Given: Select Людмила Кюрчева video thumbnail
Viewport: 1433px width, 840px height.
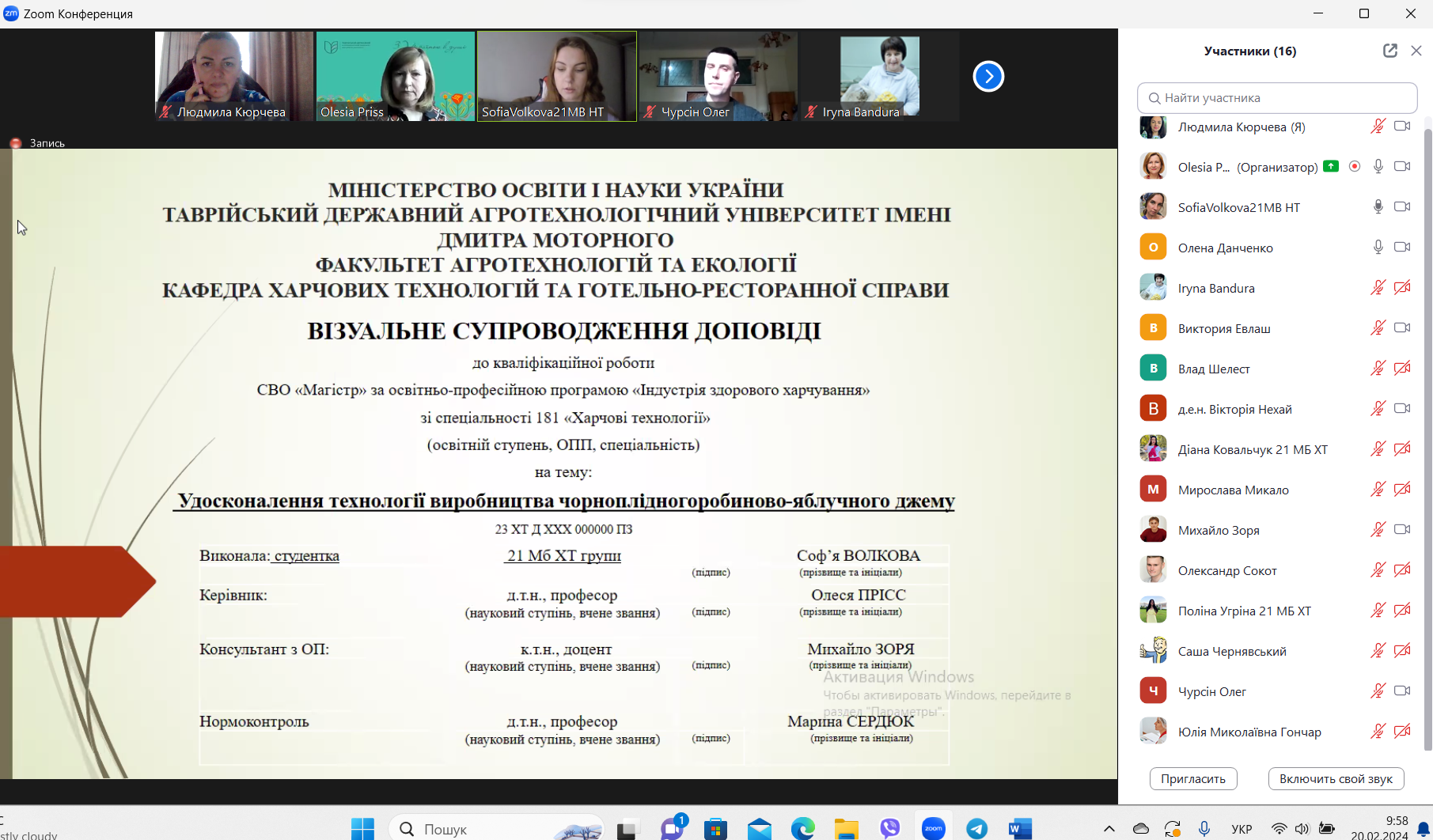Looking at the screenshot, I should tap(234, 76).
